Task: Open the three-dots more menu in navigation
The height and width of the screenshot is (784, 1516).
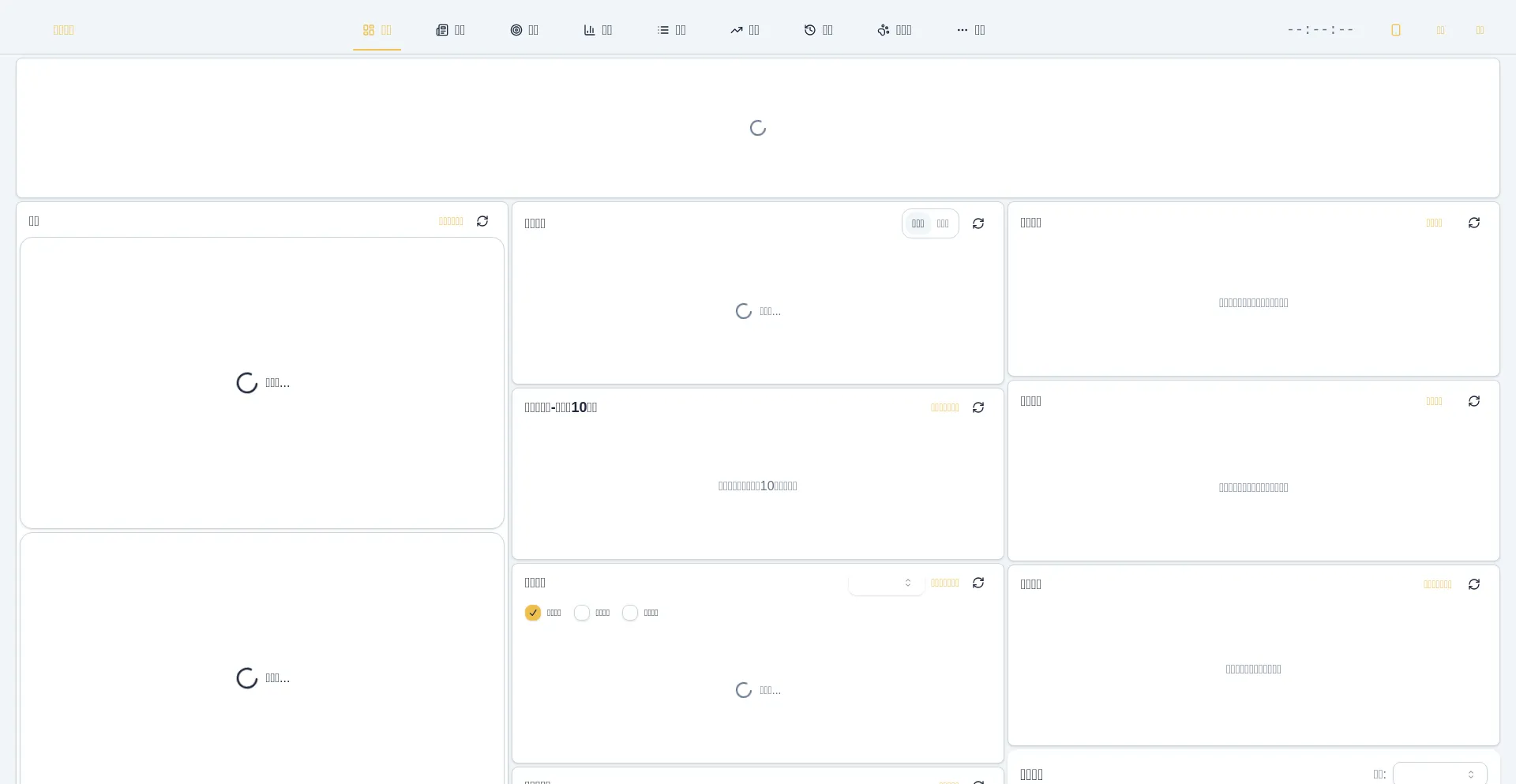Action: click(970, 30)
